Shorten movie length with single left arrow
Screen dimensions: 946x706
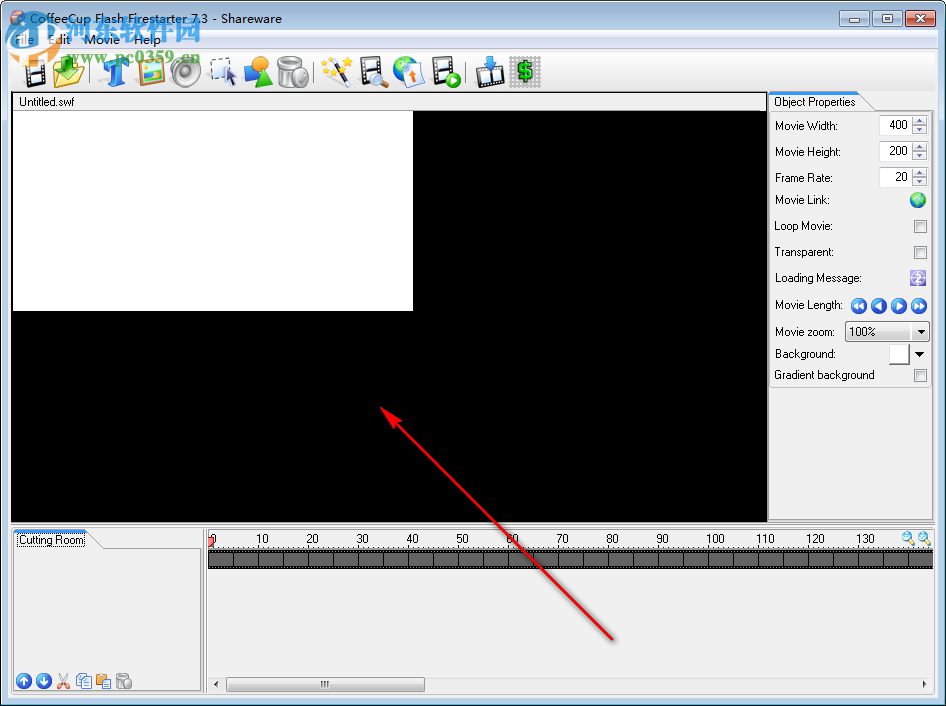(878, 306)
